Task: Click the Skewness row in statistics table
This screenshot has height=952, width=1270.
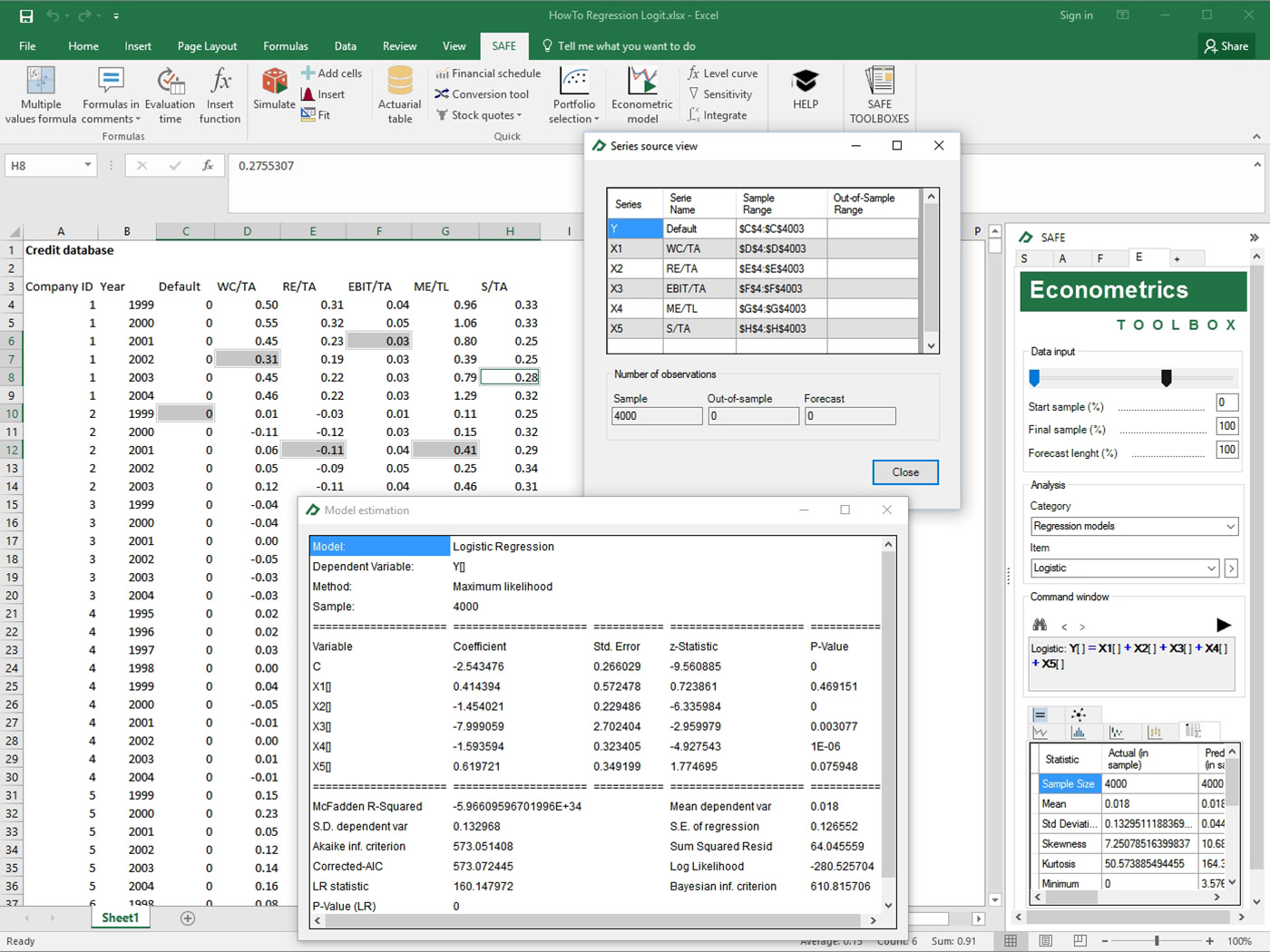Action: [1131, 844]
